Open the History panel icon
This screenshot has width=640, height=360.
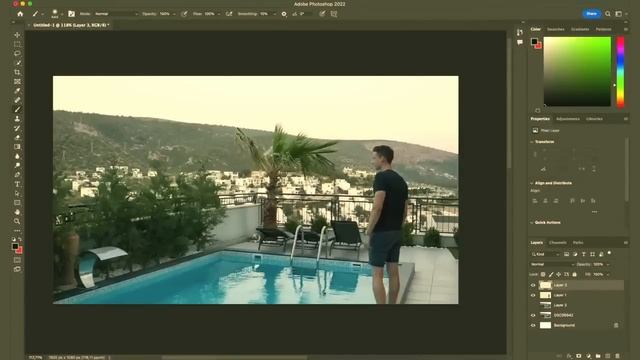coord(520,33)
